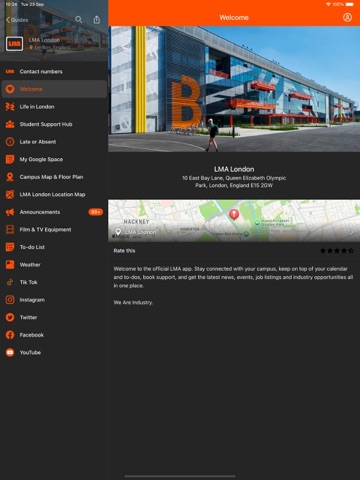Open My Google Space

point(54,159)
